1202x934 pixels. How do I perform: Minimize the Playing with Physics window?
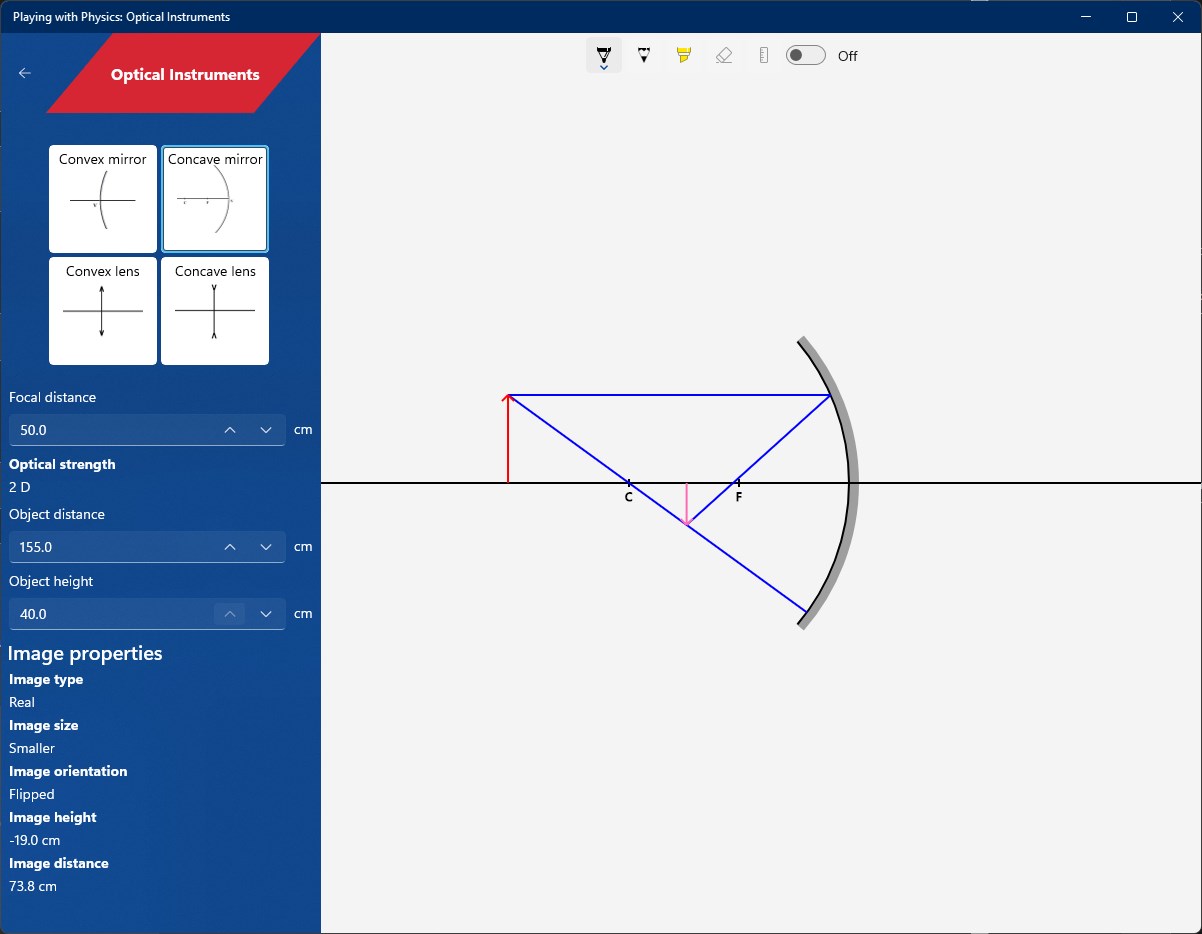click(1086, 16)
